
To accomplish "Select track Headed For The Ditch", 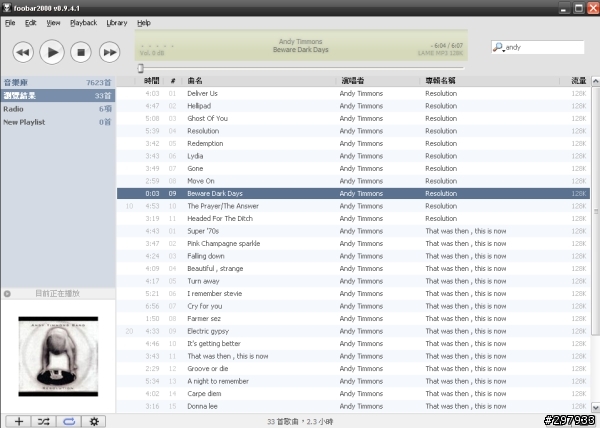I will (x=353, y=218).
